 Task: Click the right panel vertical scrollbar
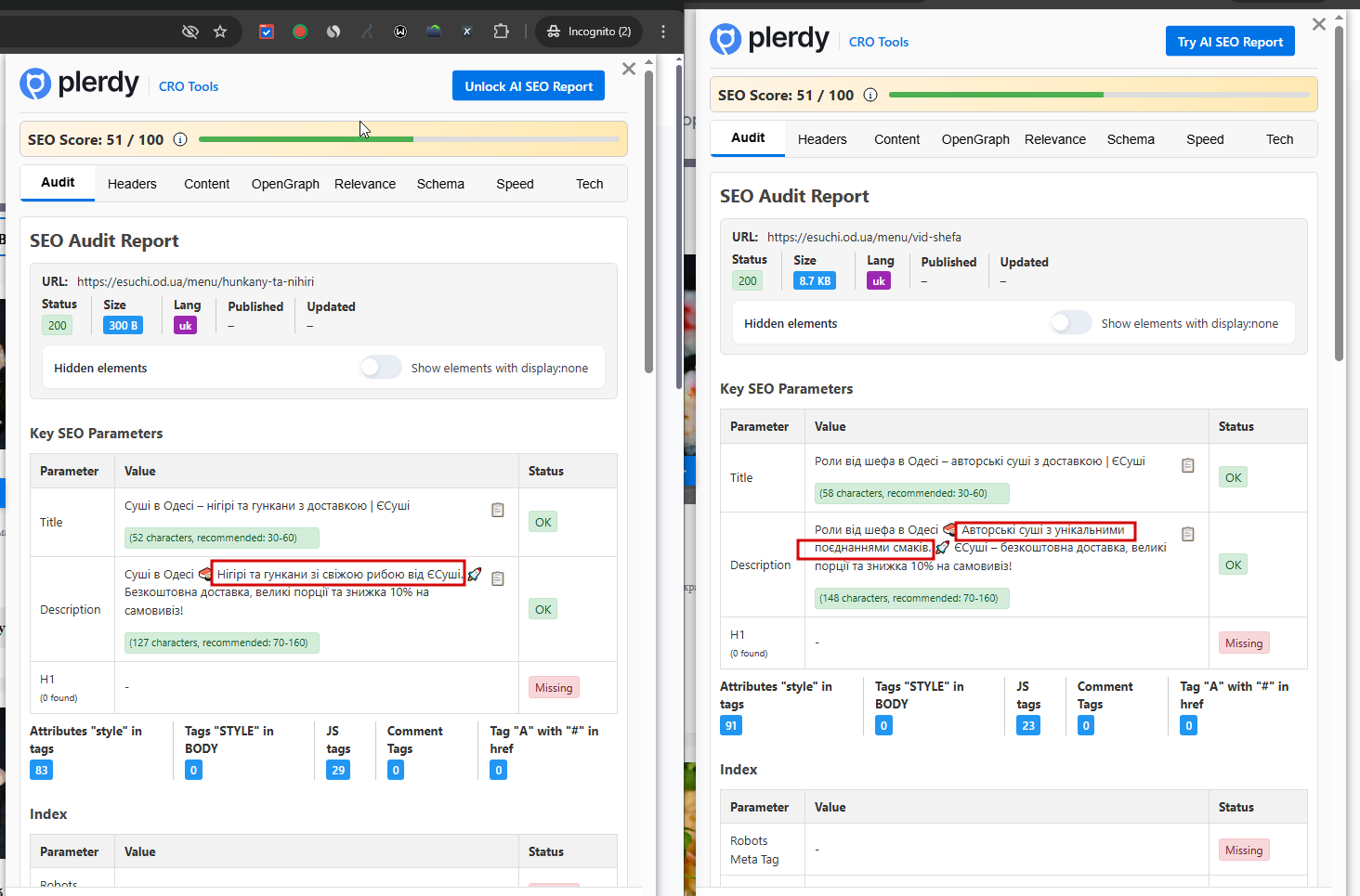(x=1340, y=193)
